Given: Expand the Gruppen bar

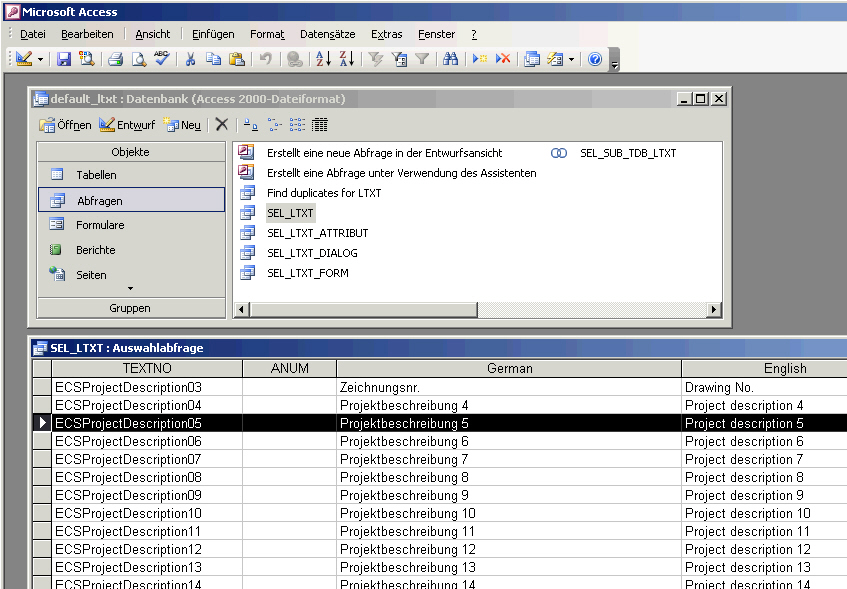Looking at the screenshot, I should click(131, 308).
